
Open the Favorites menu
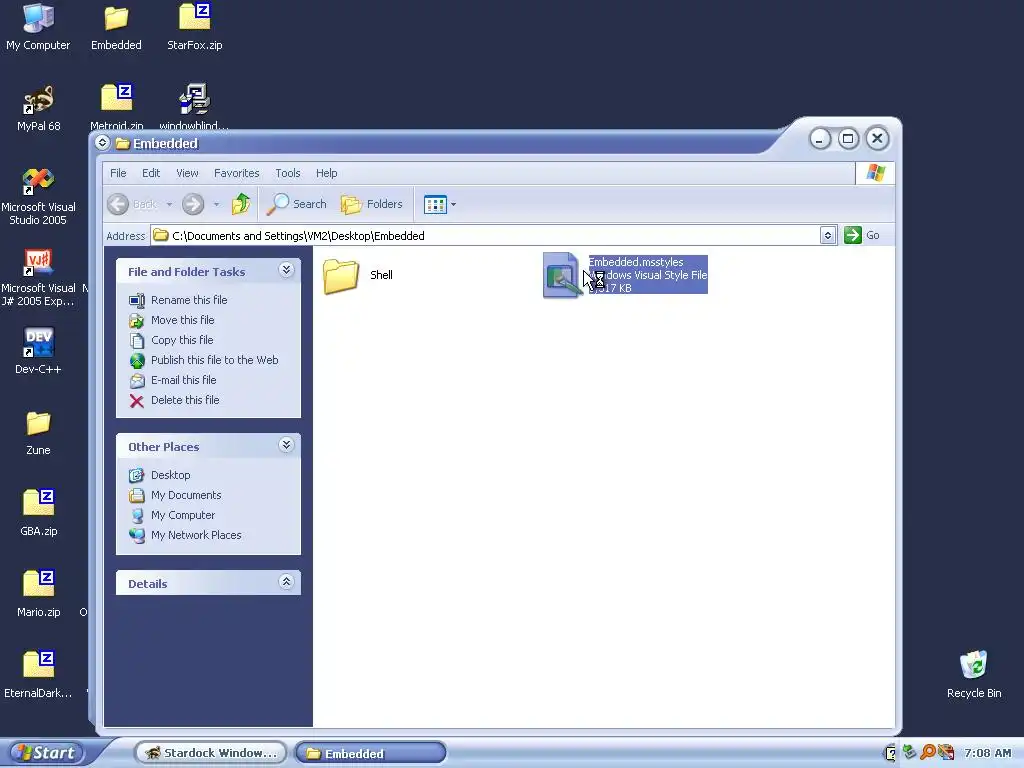pos(236,173)
